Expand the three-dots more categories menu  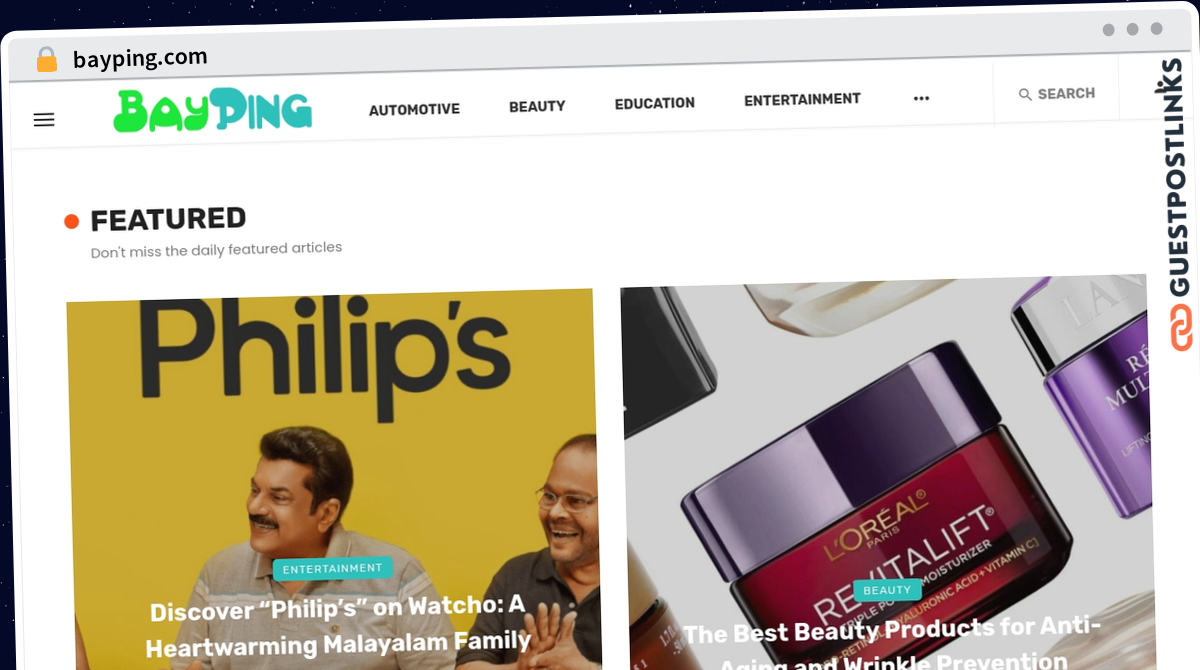(921, 98)
